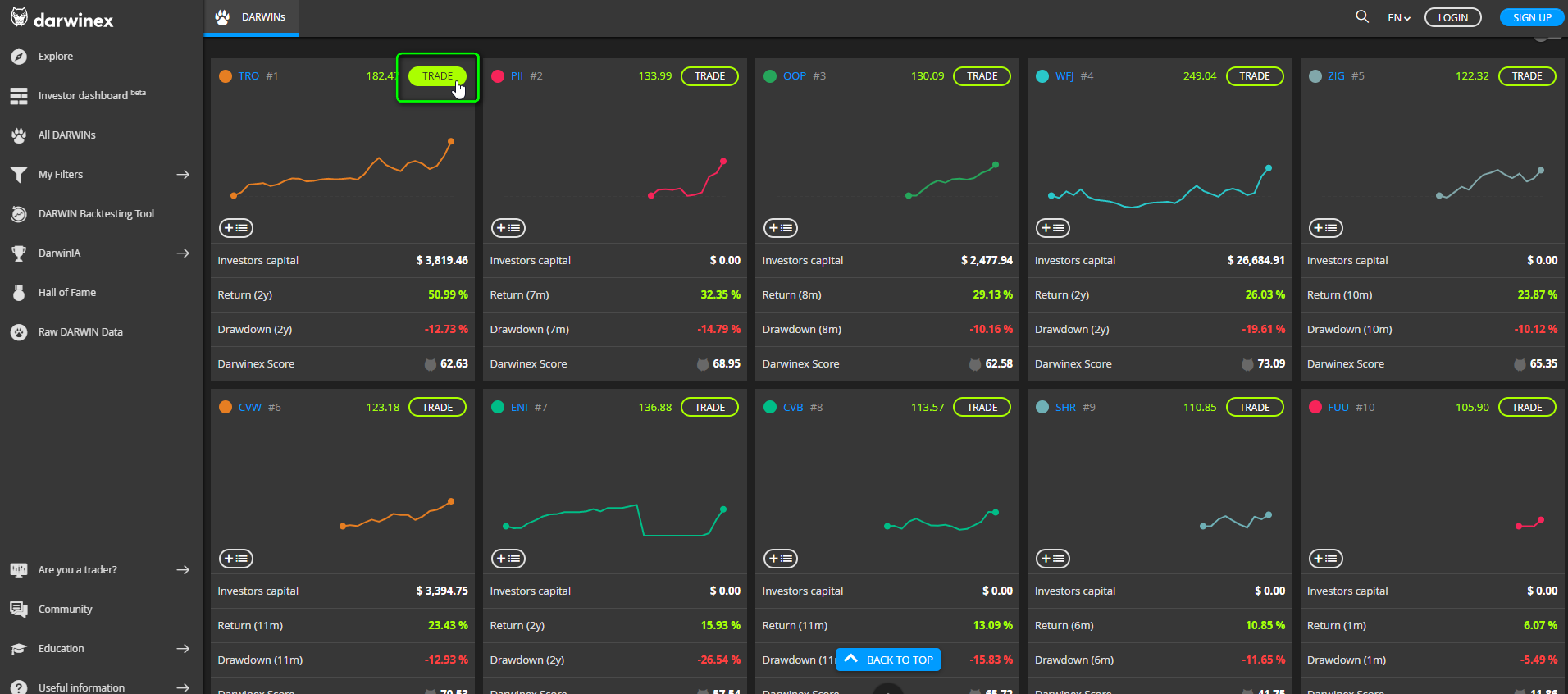This screenshot has width=1568, height=694.
Task: Open the EN language dropdown
Action: [1399, 17]
